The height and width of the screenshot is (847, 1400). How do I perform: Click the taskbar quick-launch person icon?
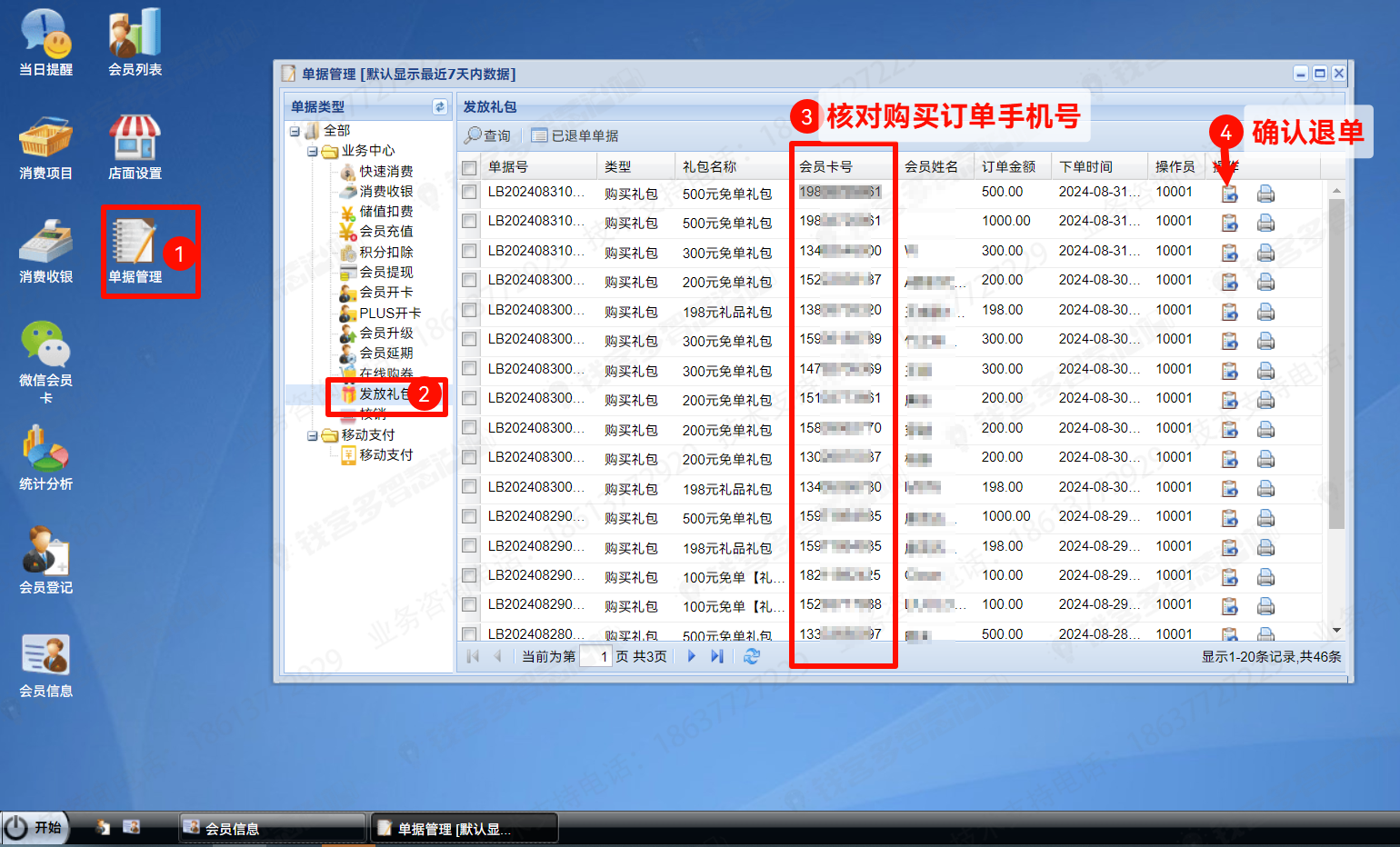(103, 827)
